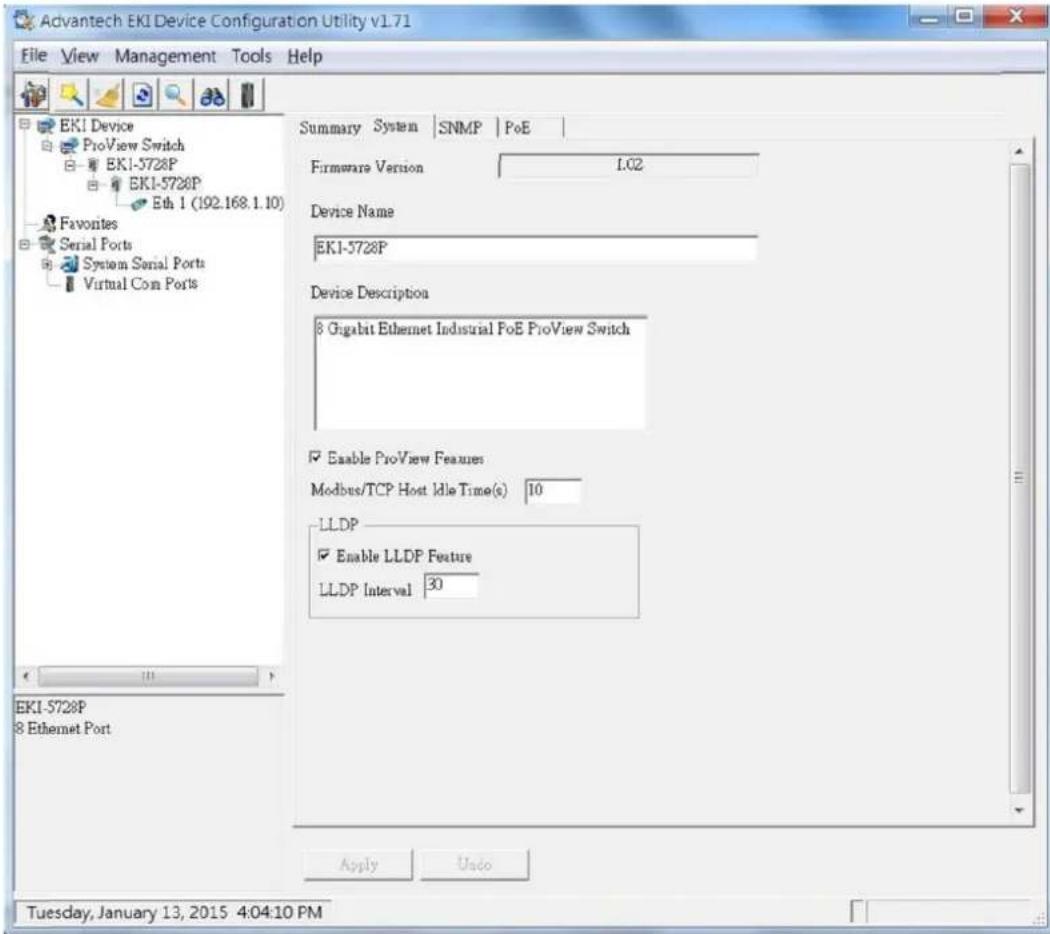Open the Tools menu
The image size is (1050, 934).
[252, 56]
